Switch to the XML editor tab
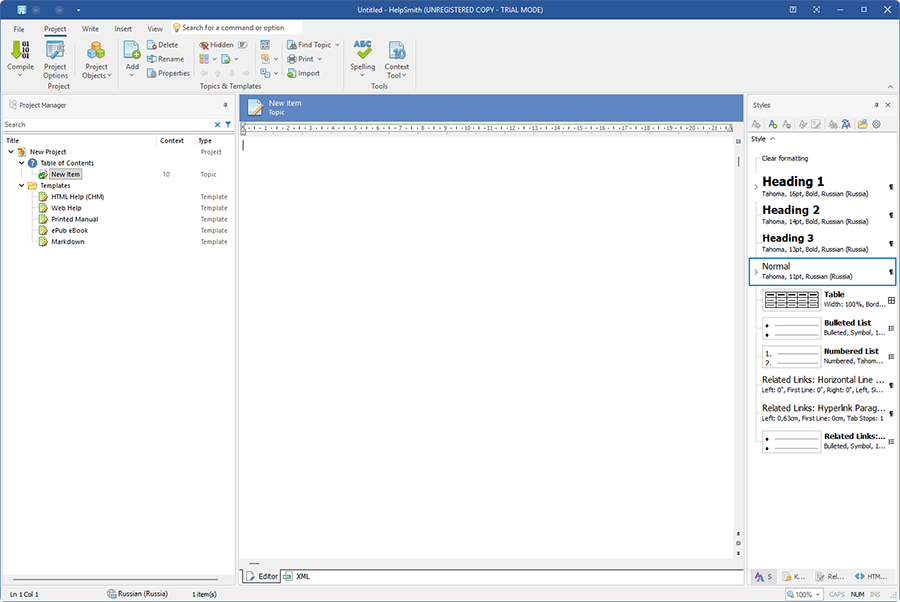Image resolution: width=900 pixels, height=602 pixels. [297, 576]
